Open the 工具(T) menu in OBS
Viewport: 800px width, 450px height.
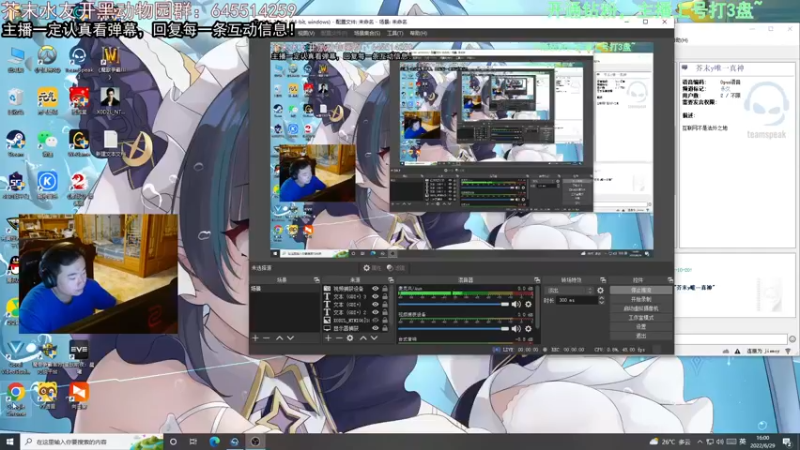click(395, 33)
